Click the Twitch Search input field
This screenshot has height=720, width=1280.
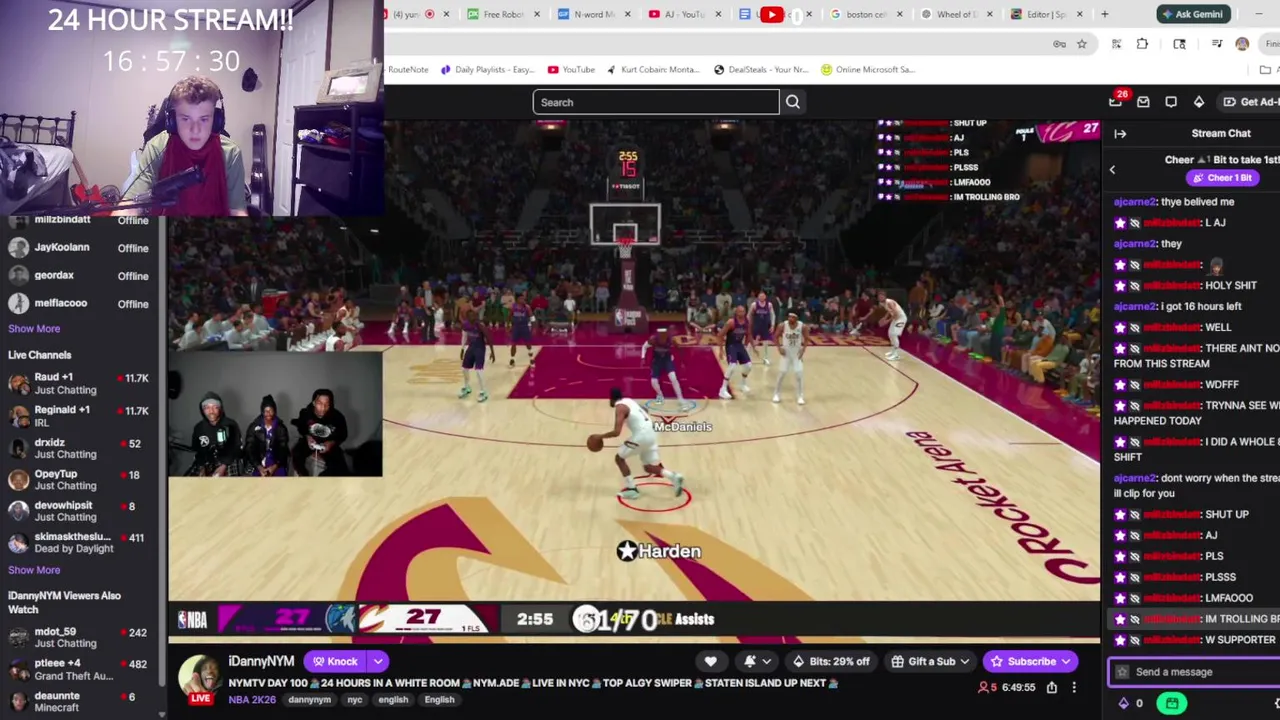pos(656,102)
